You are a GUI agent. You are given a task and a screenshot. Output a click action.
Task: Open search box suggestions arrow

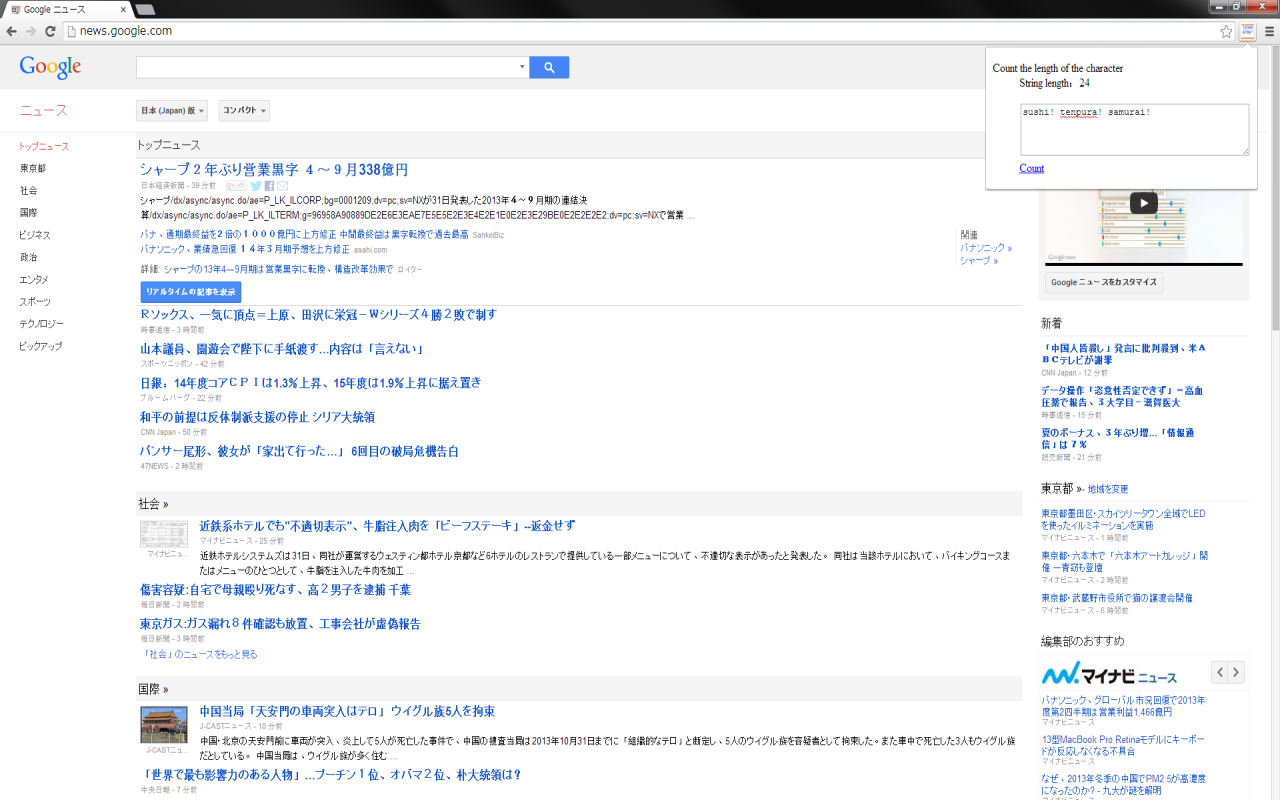click(522, 67)
